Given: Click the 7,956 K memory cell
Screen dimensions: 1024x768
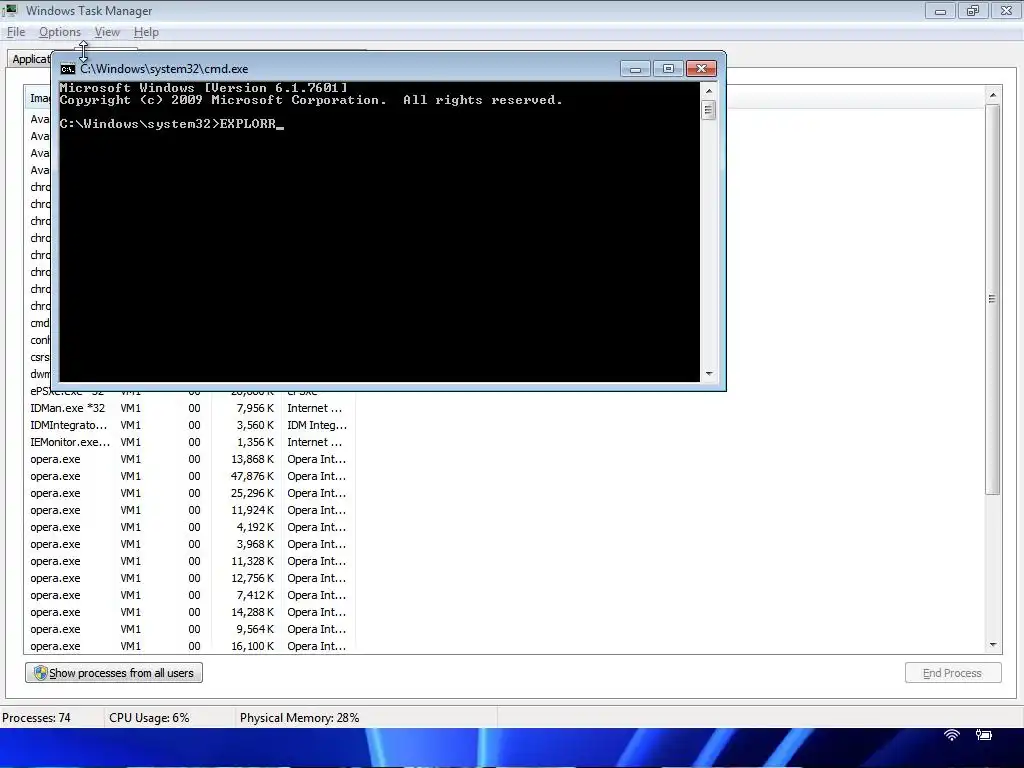Looking at the screenshot, I should (255, 408).
